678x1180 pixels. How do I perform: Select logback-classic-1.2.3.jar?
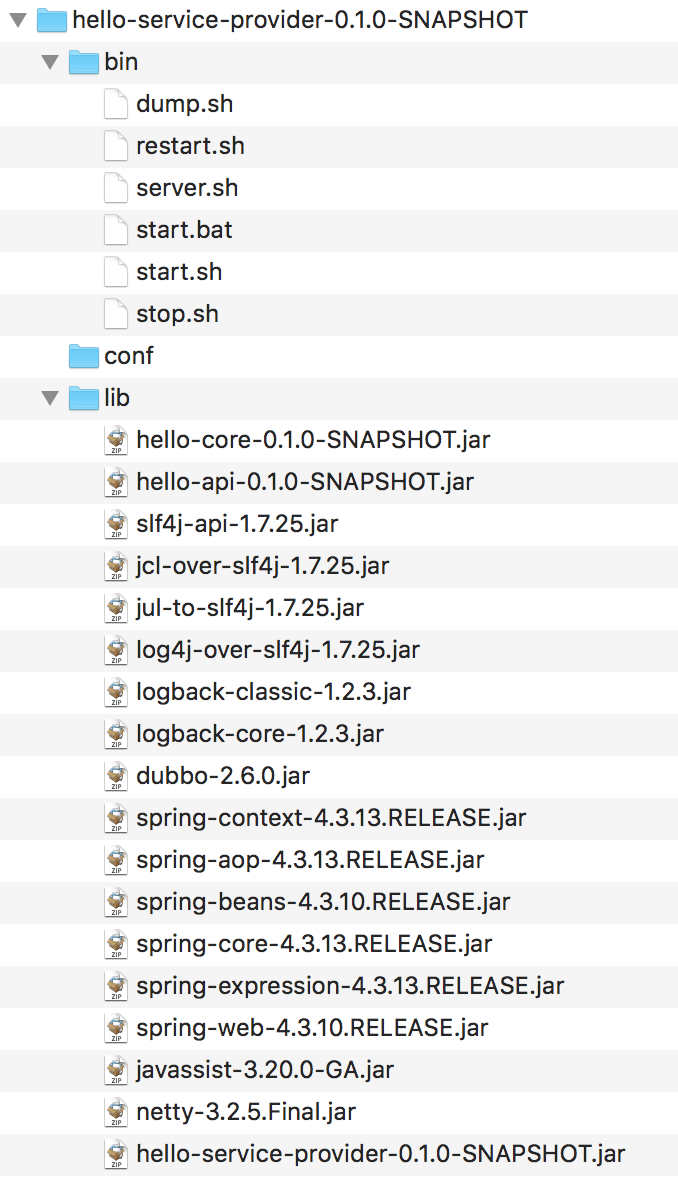273,692
